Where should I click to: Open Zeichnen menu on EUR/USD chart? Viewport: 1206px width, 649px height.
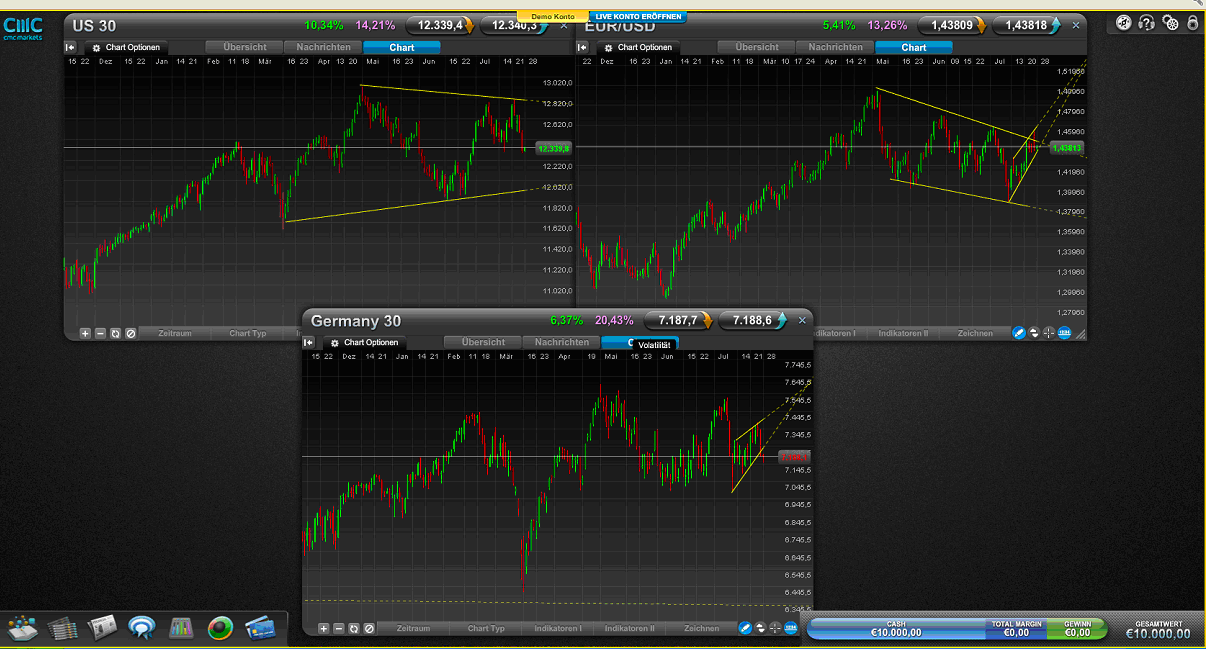(975, 333)
